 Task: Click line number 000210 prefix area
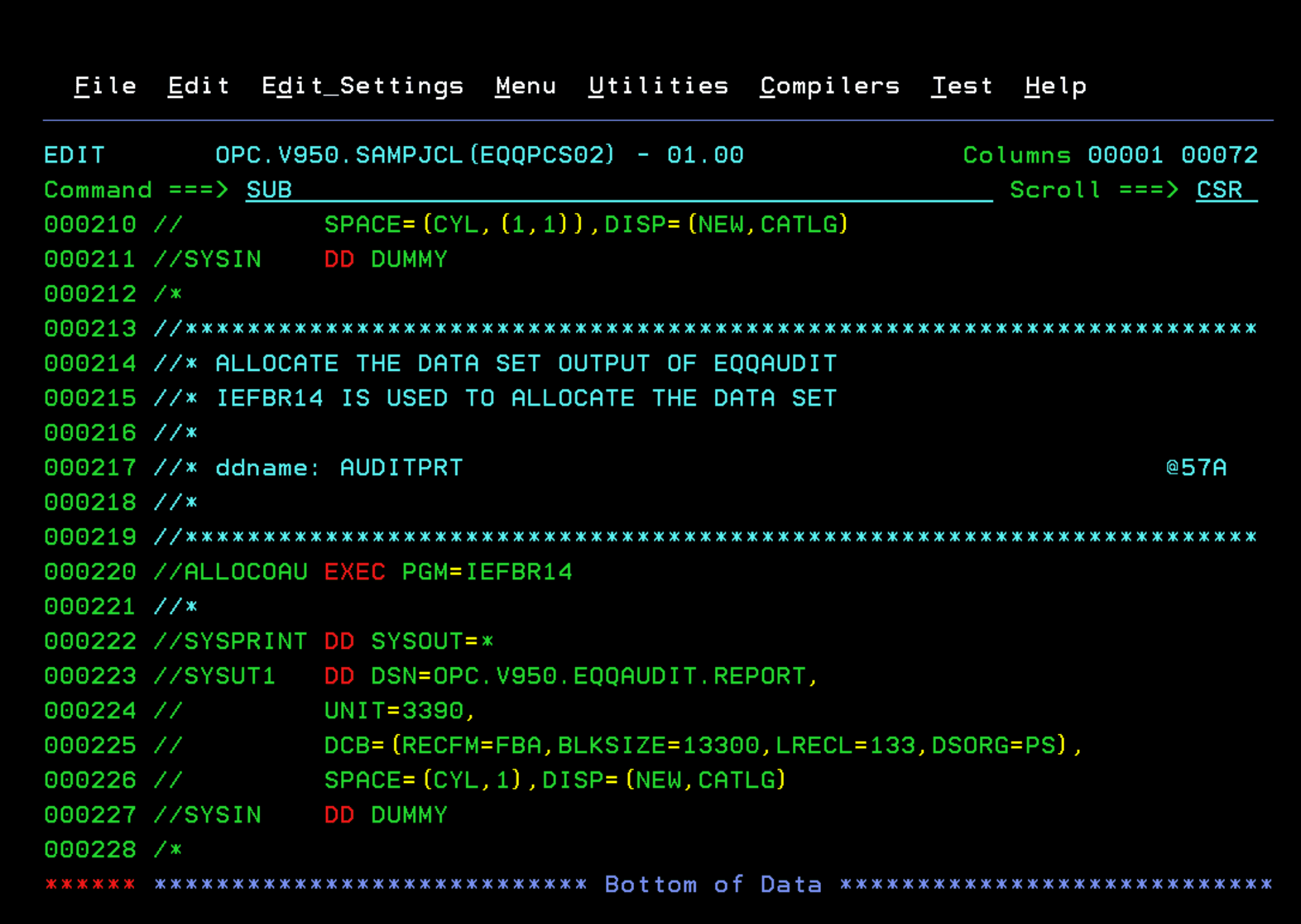click(x=90, y=224)
